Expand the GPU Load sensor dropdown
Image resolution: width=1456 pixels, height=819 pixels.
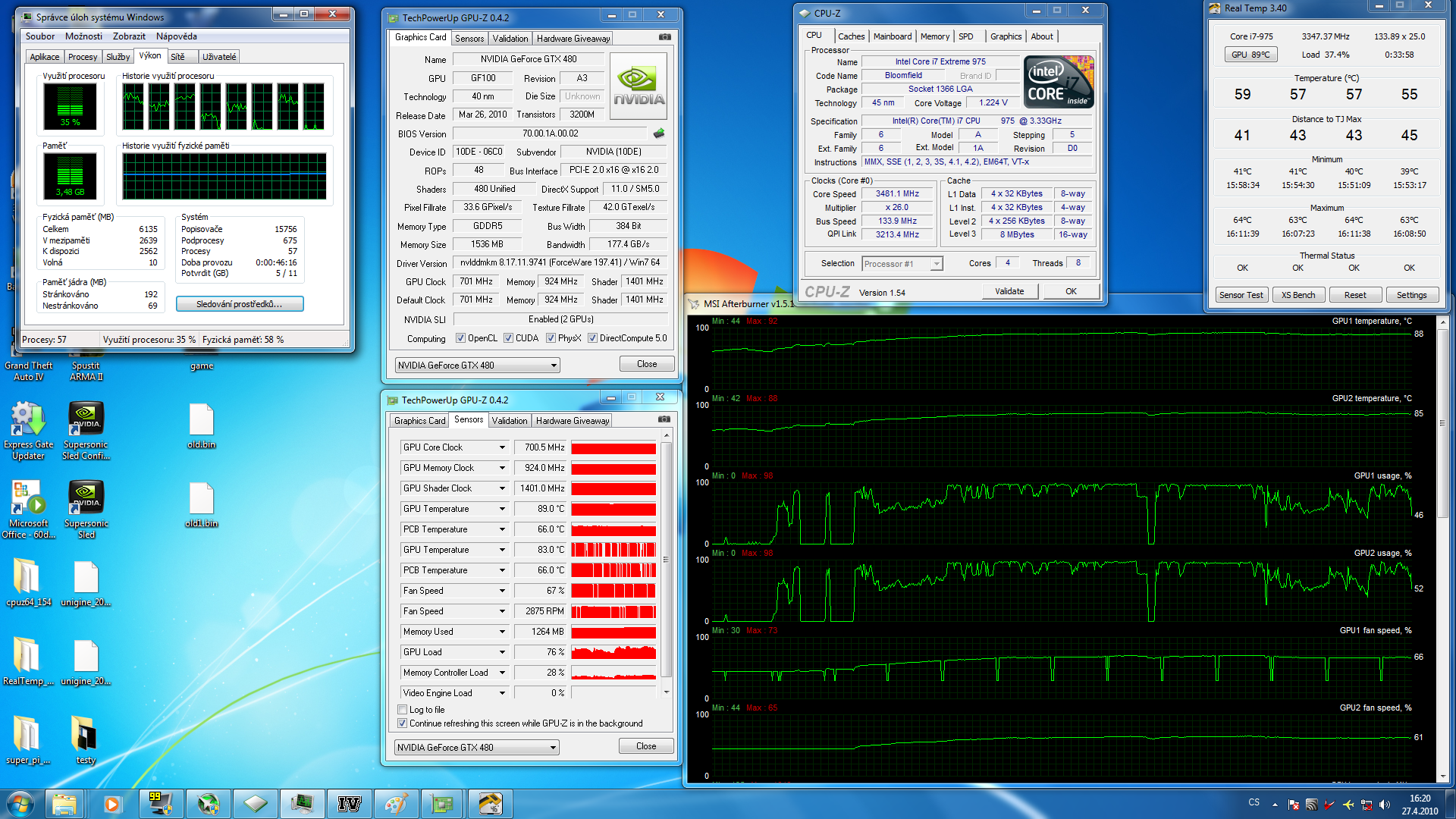click(502, 652)
